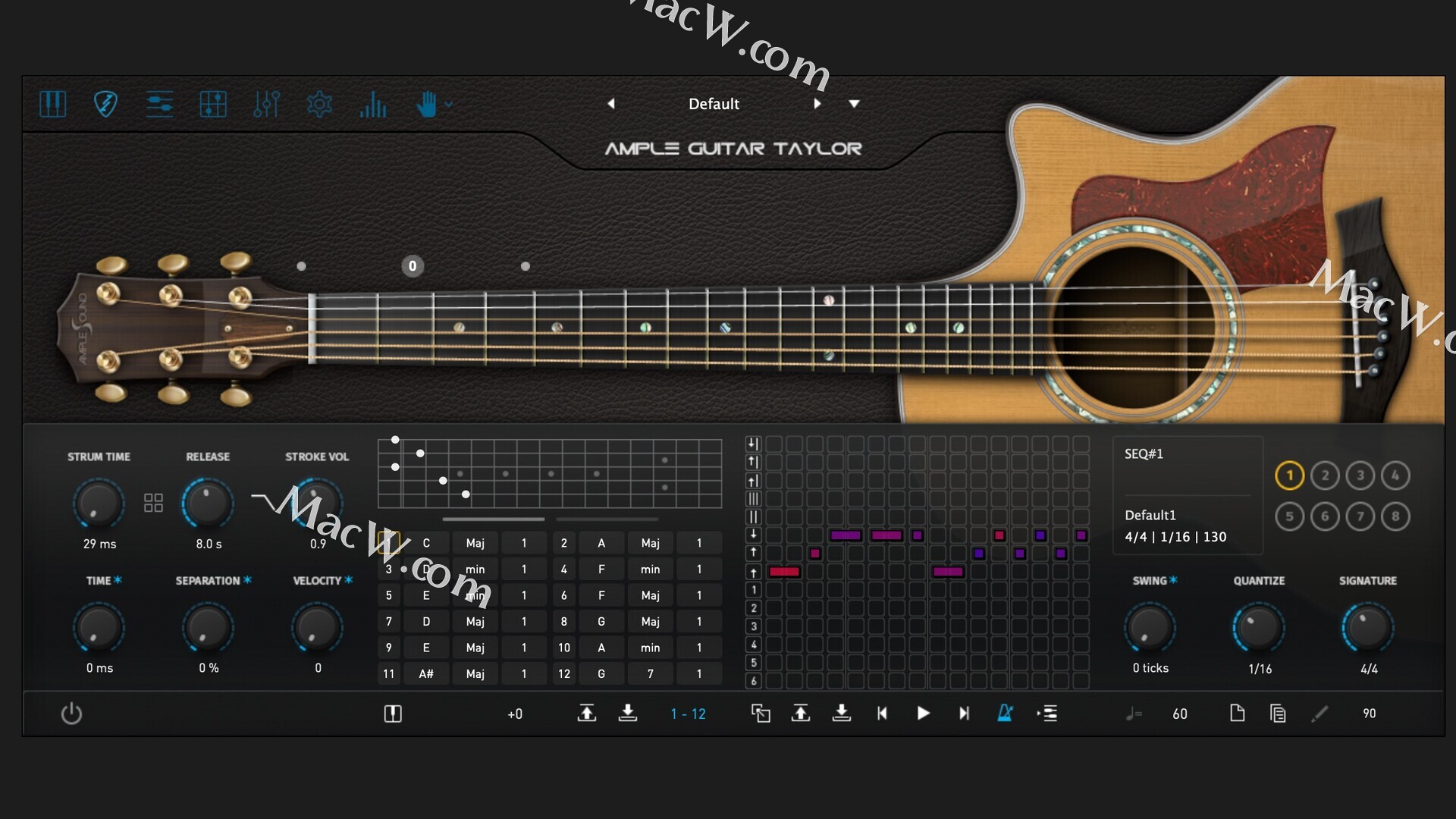1456x819 pixels.
Task: Click the +0 transpose value
Action: [515, 714]
